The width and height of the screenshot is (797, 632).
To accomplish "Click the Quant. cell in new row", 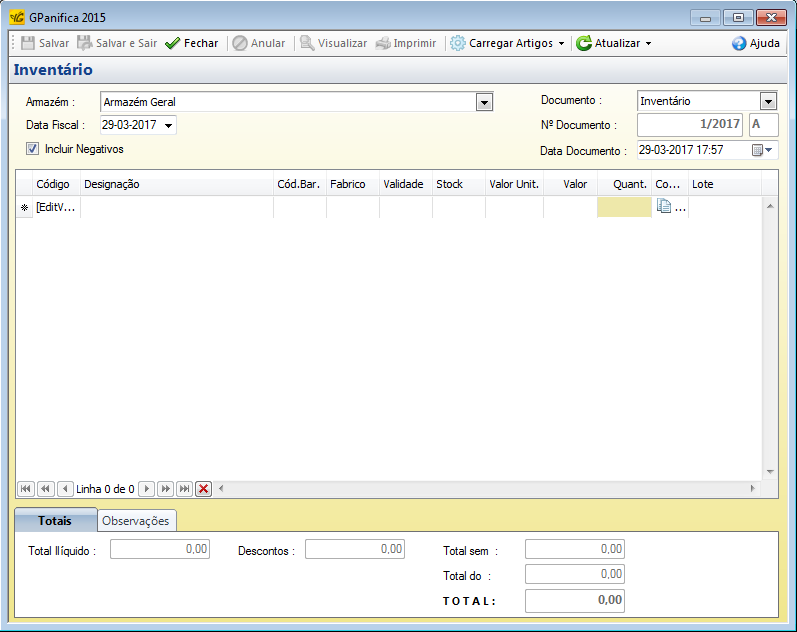I will tap(624, 207).
